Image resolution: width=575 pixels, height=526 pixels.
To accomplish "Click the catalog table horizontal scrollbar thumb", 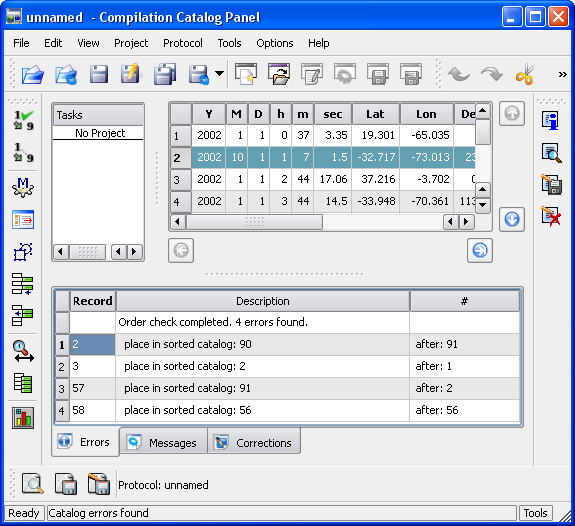I will [254, 222].
